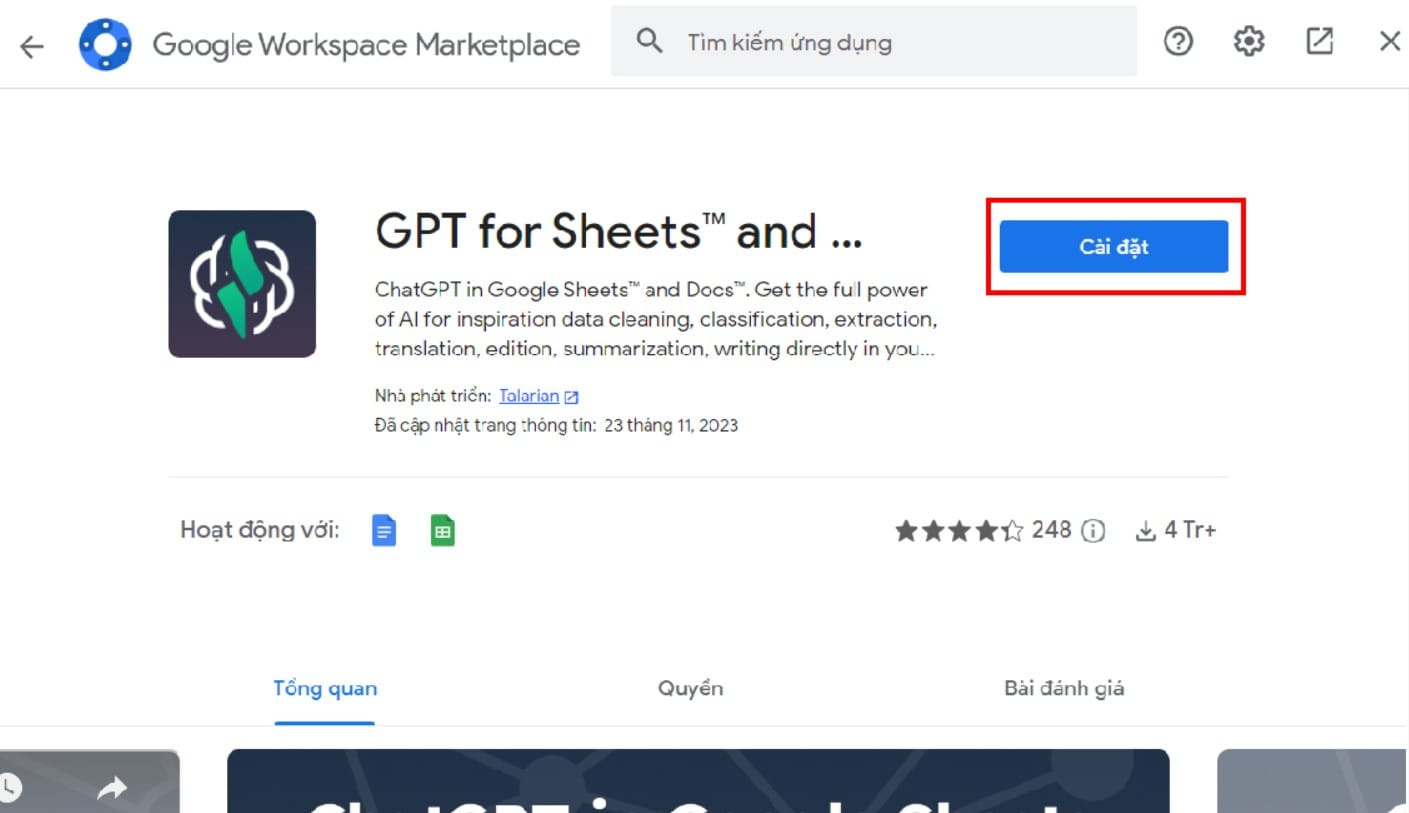Open the settings gear icon
Image resolution: width=1409 pixels, height=813 pixels.
[1249, 42]
